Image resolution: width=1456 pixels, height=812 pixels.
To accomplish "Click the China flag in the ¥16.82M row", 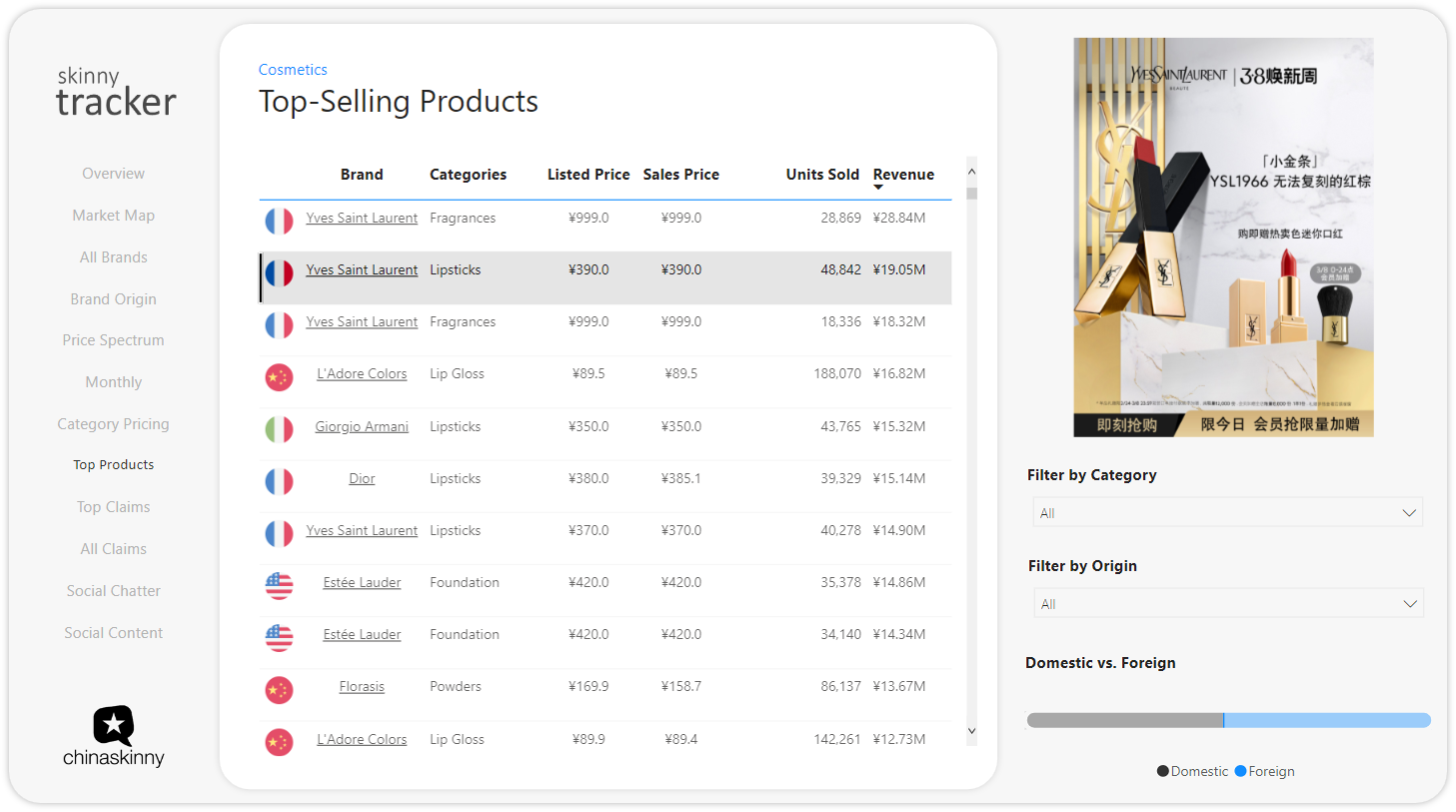I will [x=279, y=377].
